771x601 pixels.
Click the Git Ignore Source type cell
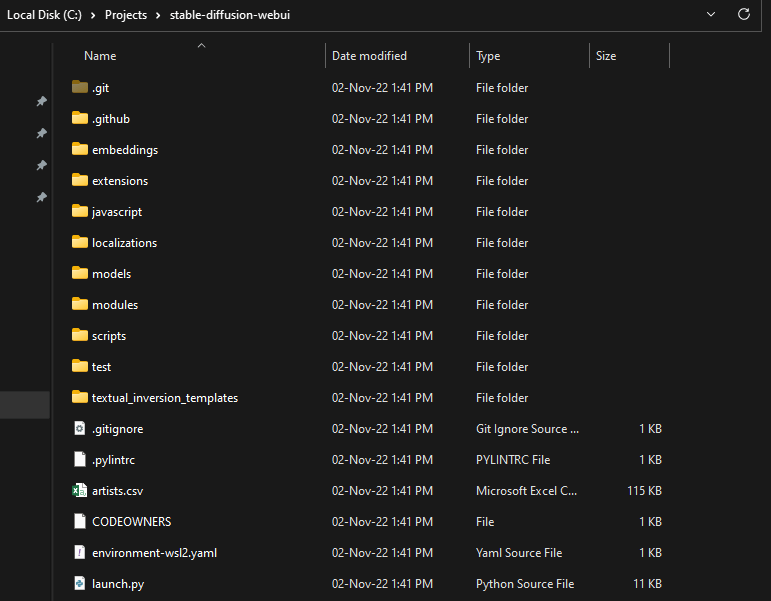(x=527, y=429)
